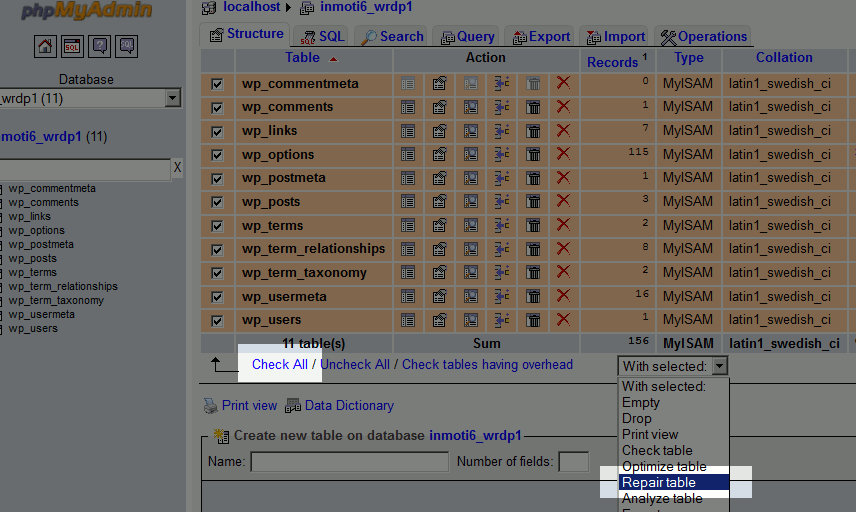The width and height of the screenshot is (856, 512).
Task: Drop (red X) icon for wp_commentmeta row
Action: (x=563, y=82)
